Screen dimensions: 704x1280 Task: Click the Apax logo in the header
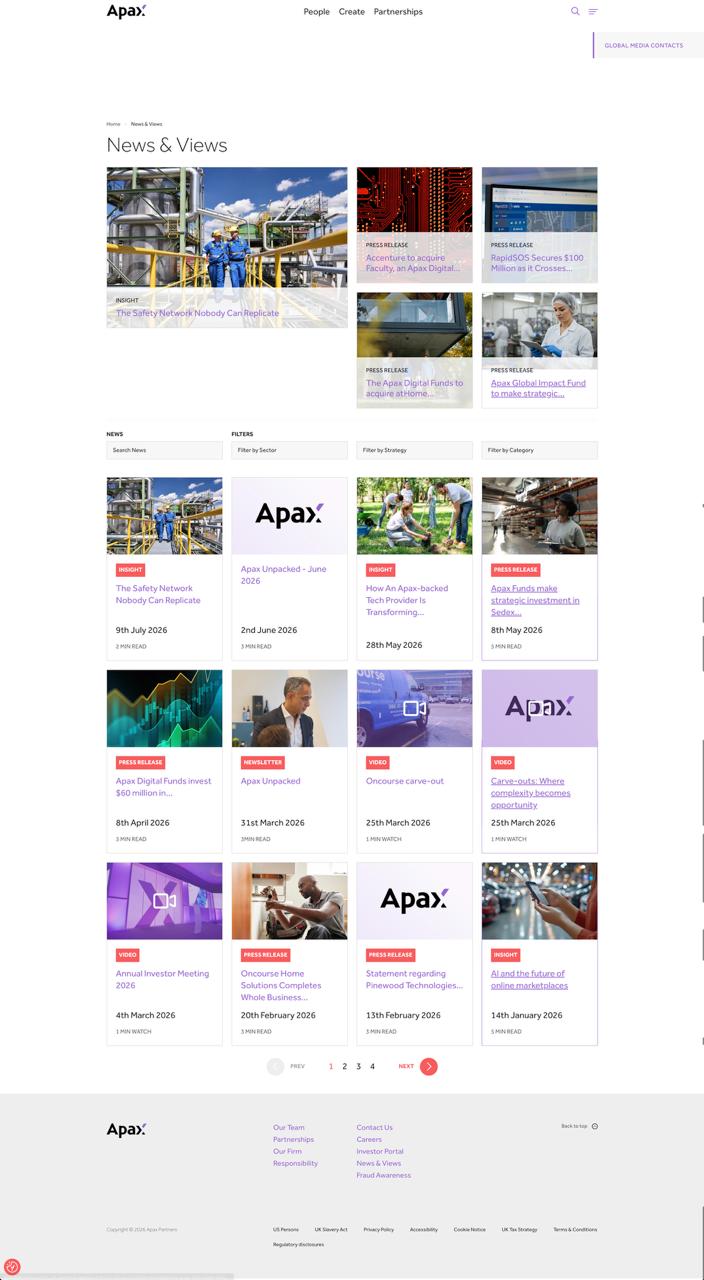[126, 11]
